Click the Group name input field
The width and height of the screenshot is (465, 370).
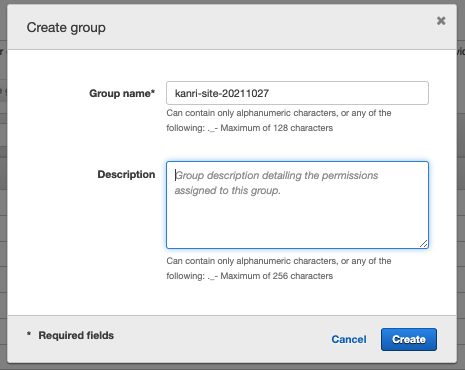(297, 93)
